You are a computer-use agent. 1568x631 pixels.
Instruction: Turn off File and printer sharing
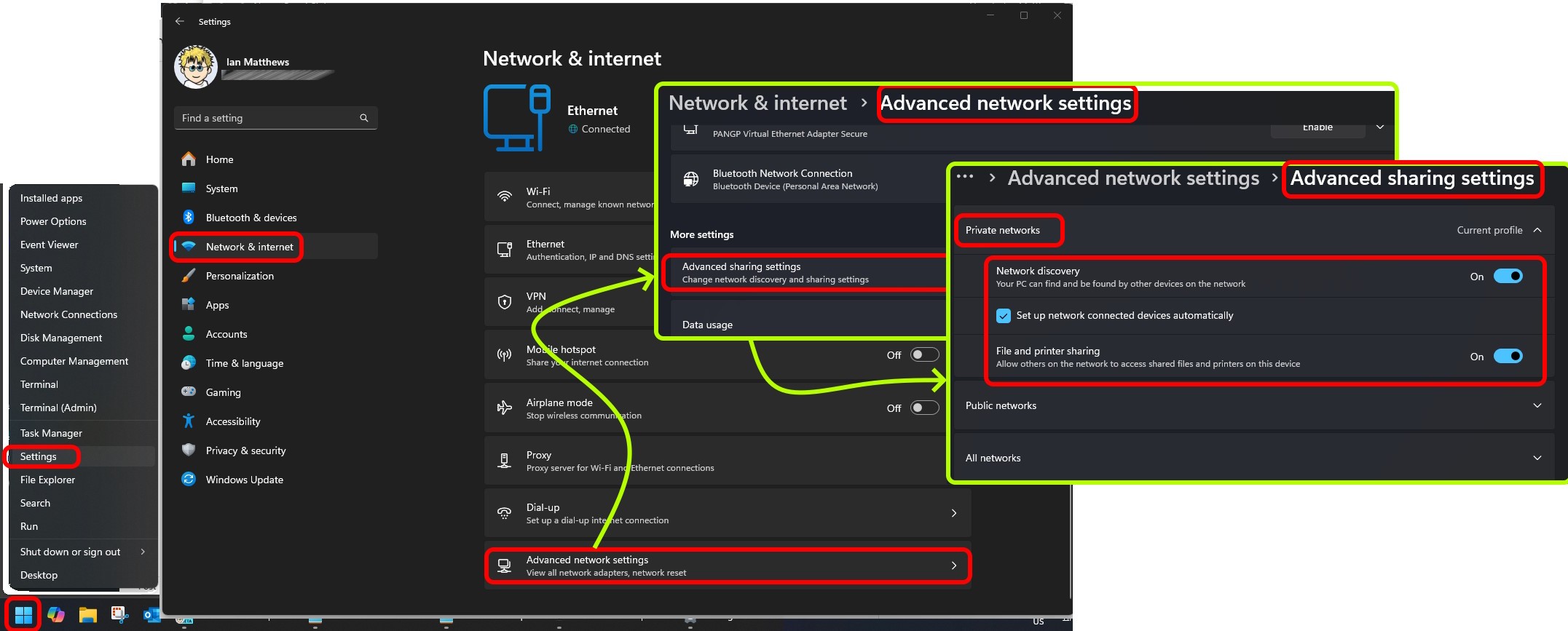[x=1507, y=357]
